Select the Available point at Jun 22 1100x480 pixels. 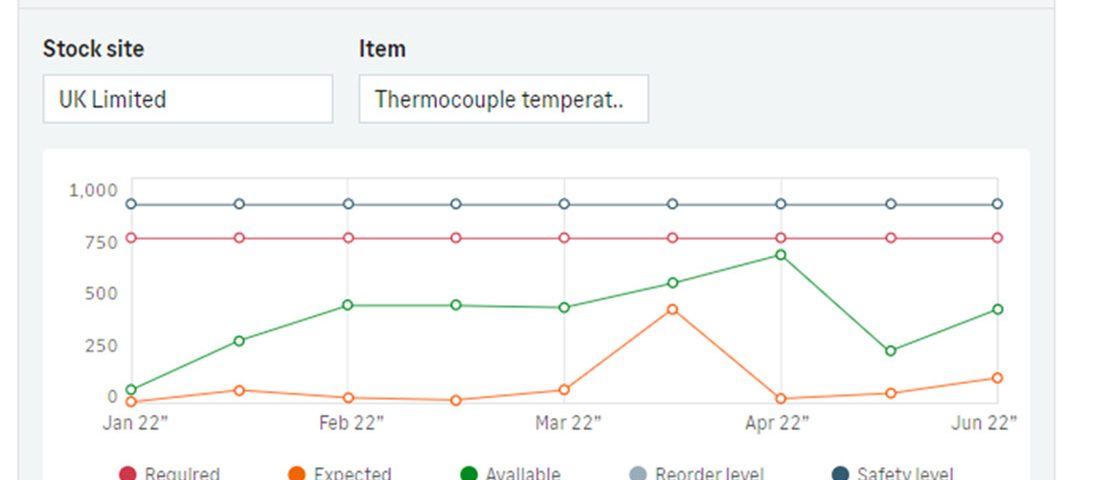998,309
